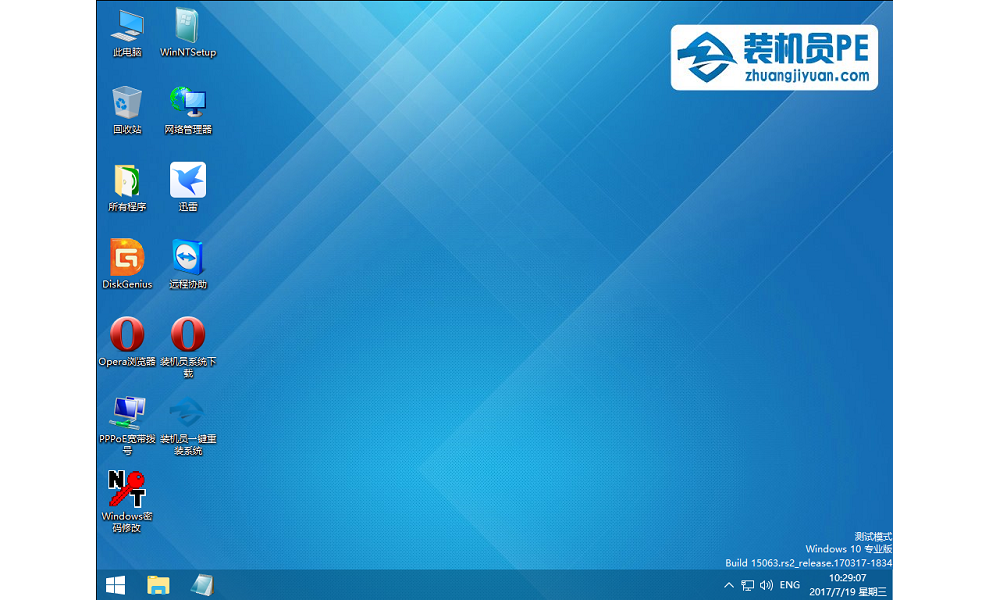The width and height of the screenshot is (990, 600).
Task: Click the notepad-style icon pinned on taskbar
Action: pos(201,585)
